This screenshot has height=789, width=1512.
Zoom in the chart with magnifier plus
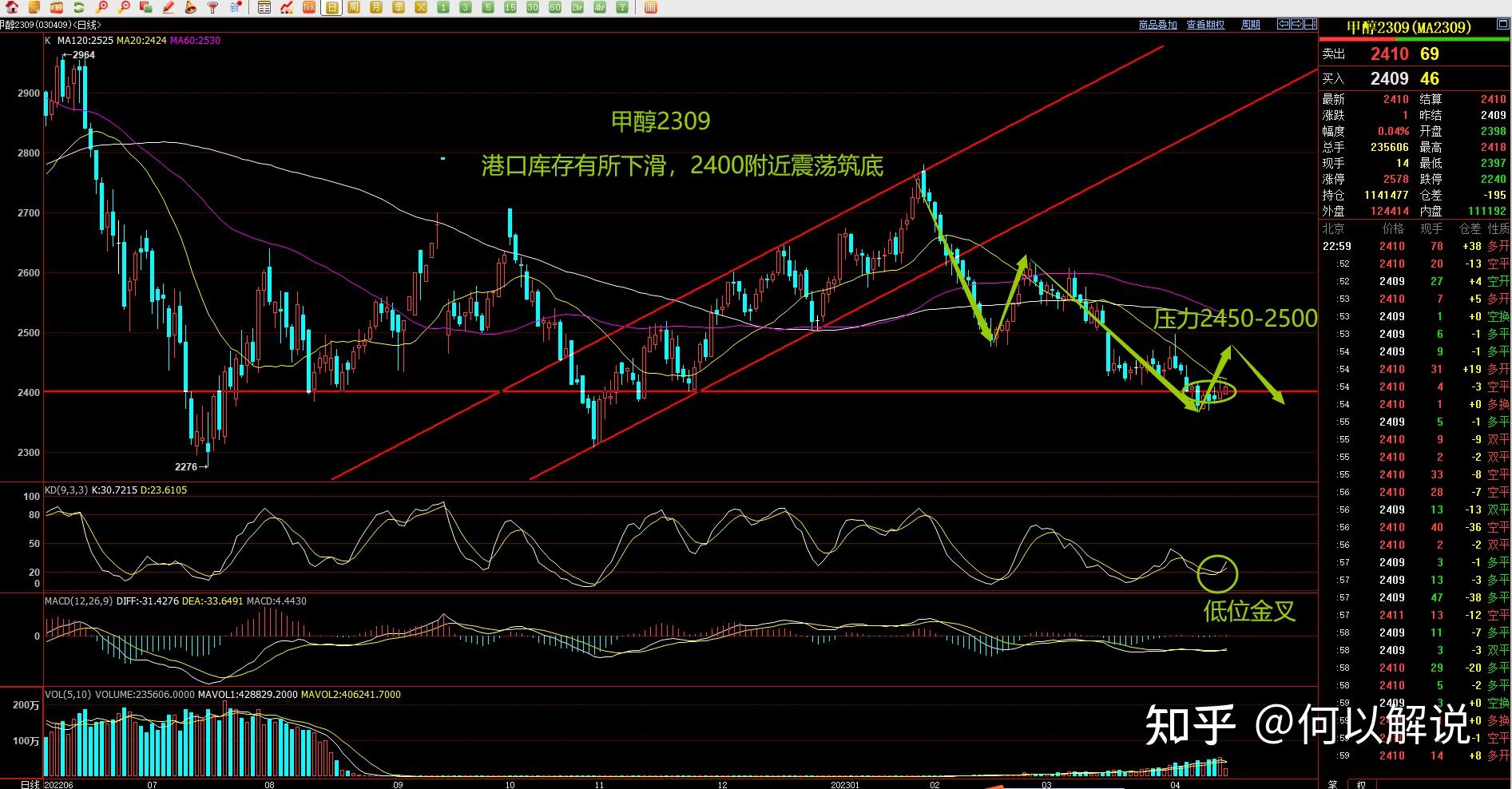coord(101,7)
